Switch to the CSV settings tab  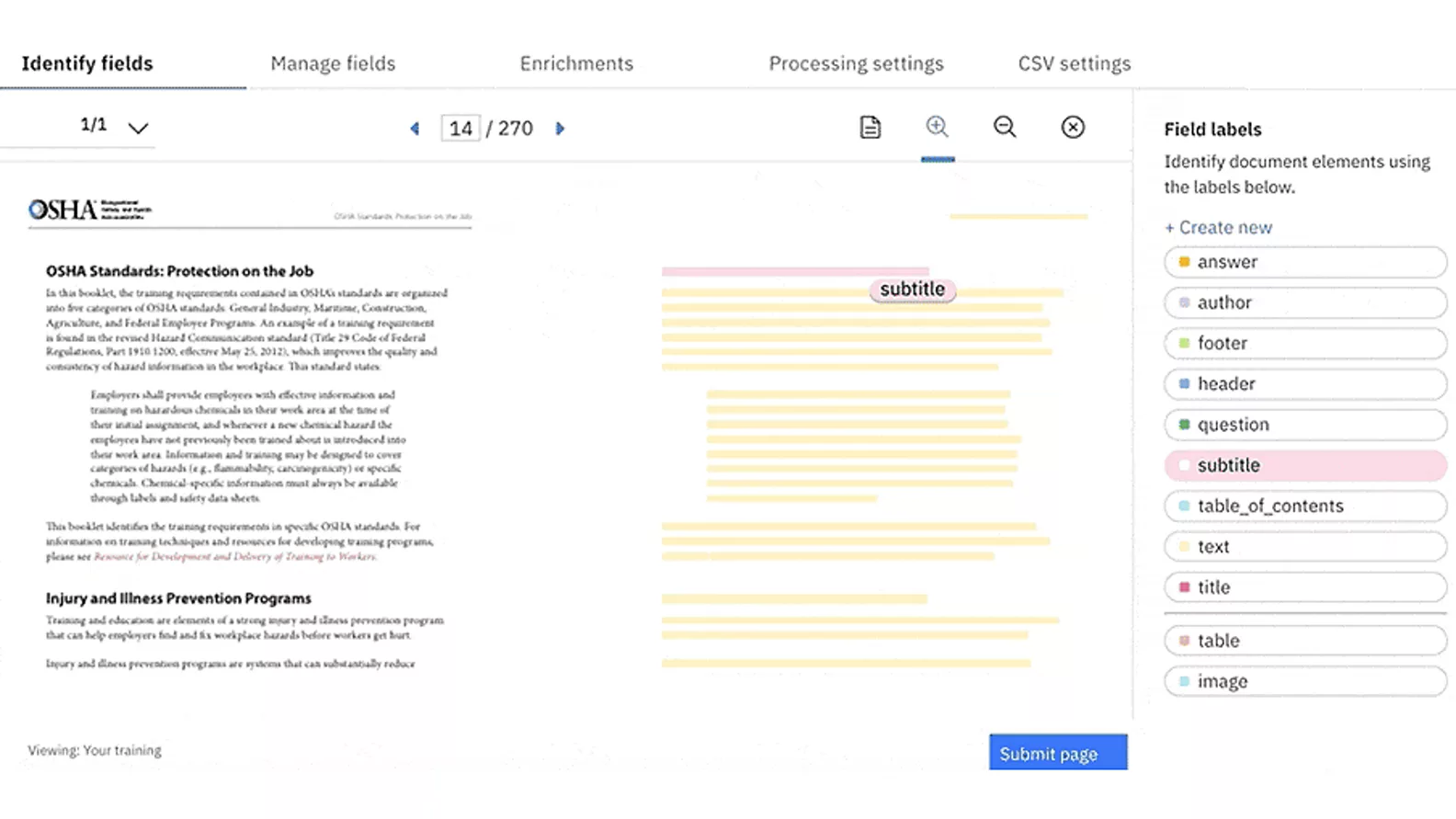point(1074,63)
